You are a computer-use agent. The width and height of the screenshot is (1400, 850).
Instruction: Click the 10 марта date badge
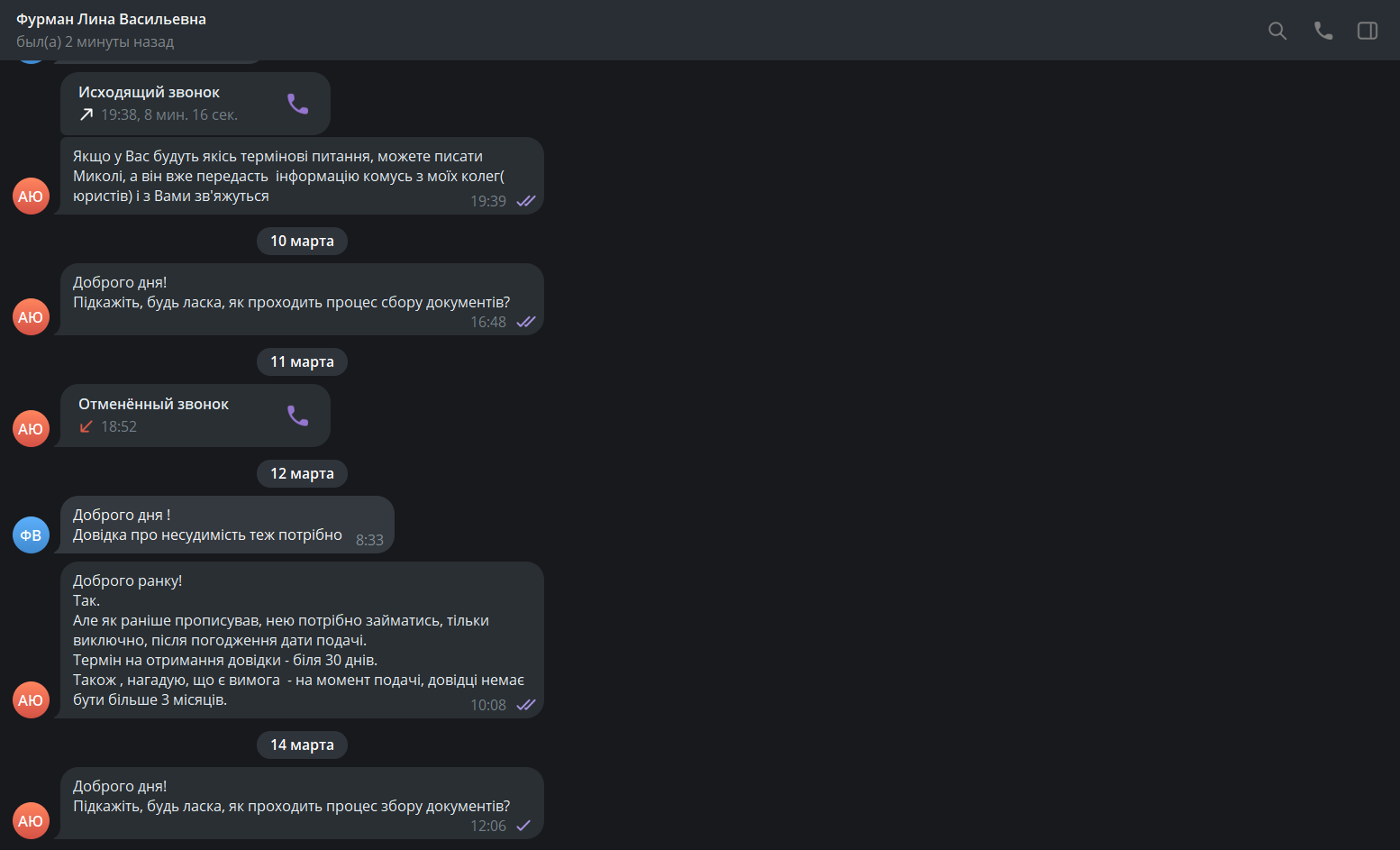(x=302, y=241)
